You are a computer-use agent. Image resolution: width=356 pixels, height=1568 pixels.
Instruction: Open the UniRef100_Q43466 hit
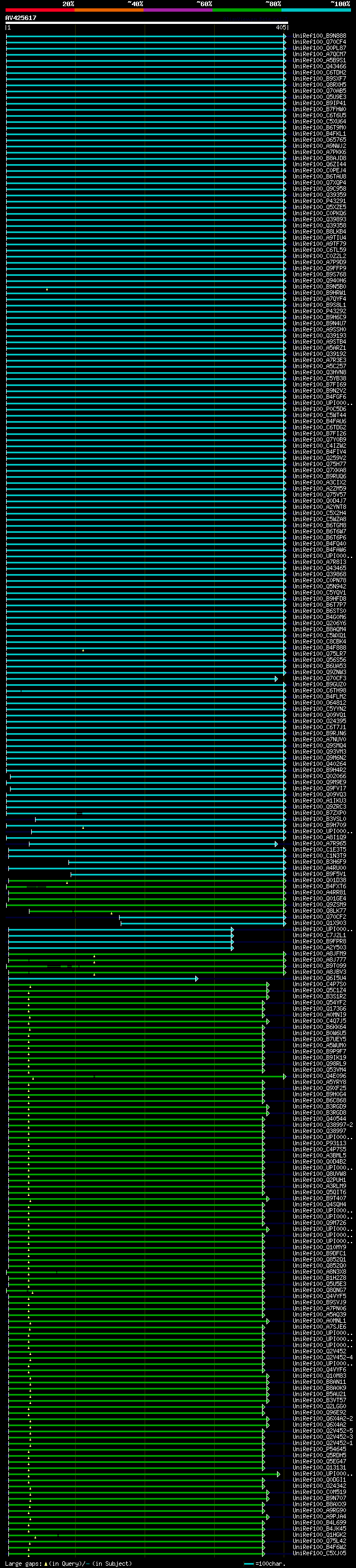319,66
